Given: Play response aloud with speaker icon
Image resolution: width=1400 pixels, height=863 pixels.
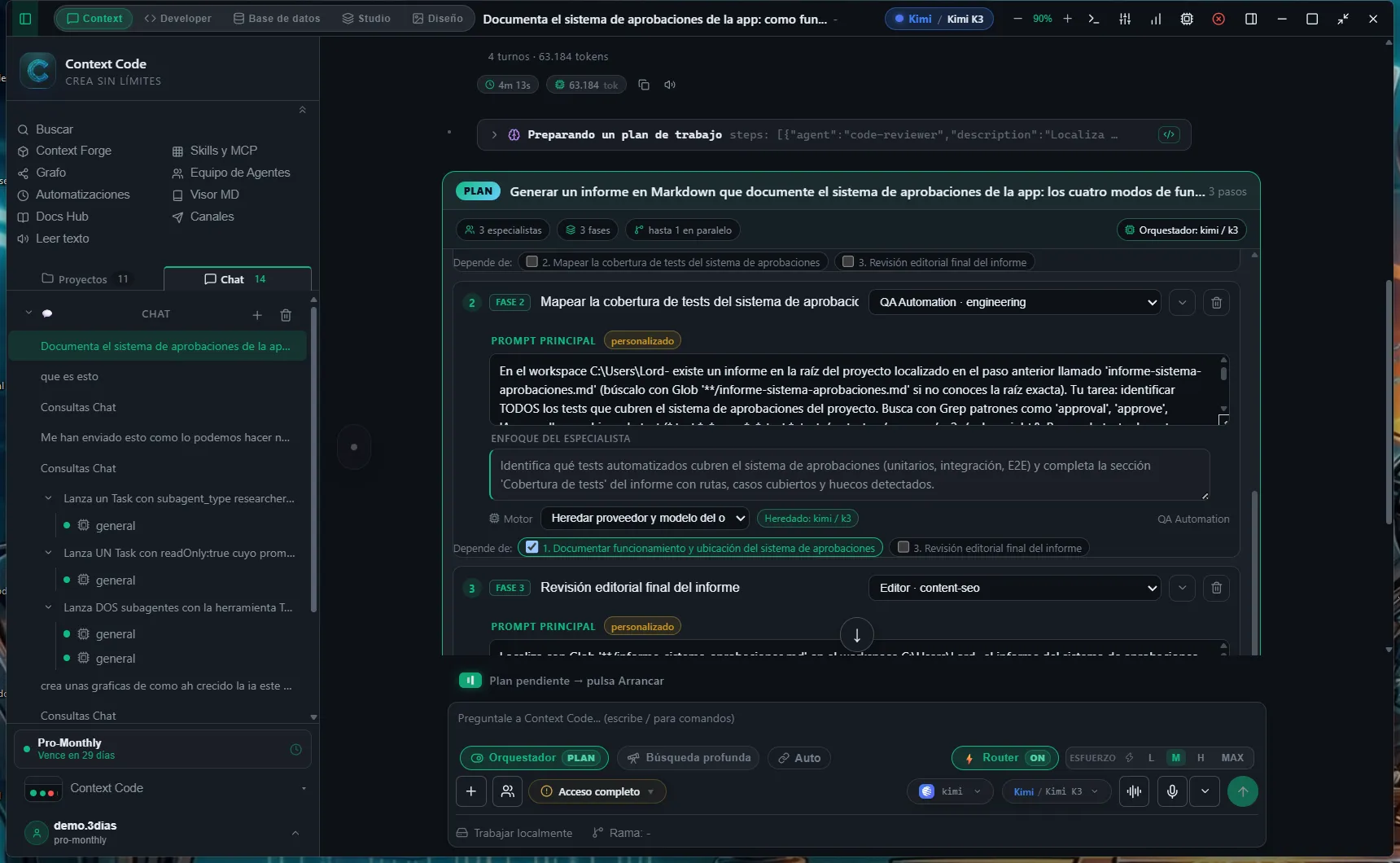Looking at the screenshot, I should pyautogui.click(x=670, y=85).
